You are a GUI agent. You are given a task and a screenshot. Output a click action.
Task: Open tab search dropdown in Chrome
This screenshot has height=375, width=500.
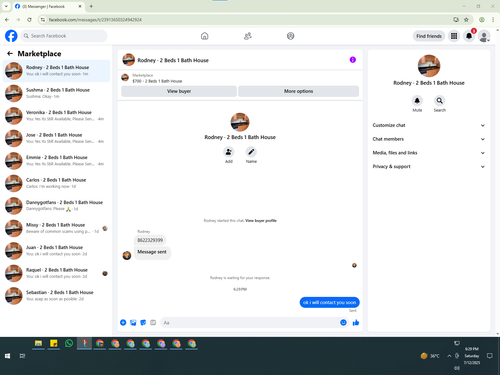(6, 6)
